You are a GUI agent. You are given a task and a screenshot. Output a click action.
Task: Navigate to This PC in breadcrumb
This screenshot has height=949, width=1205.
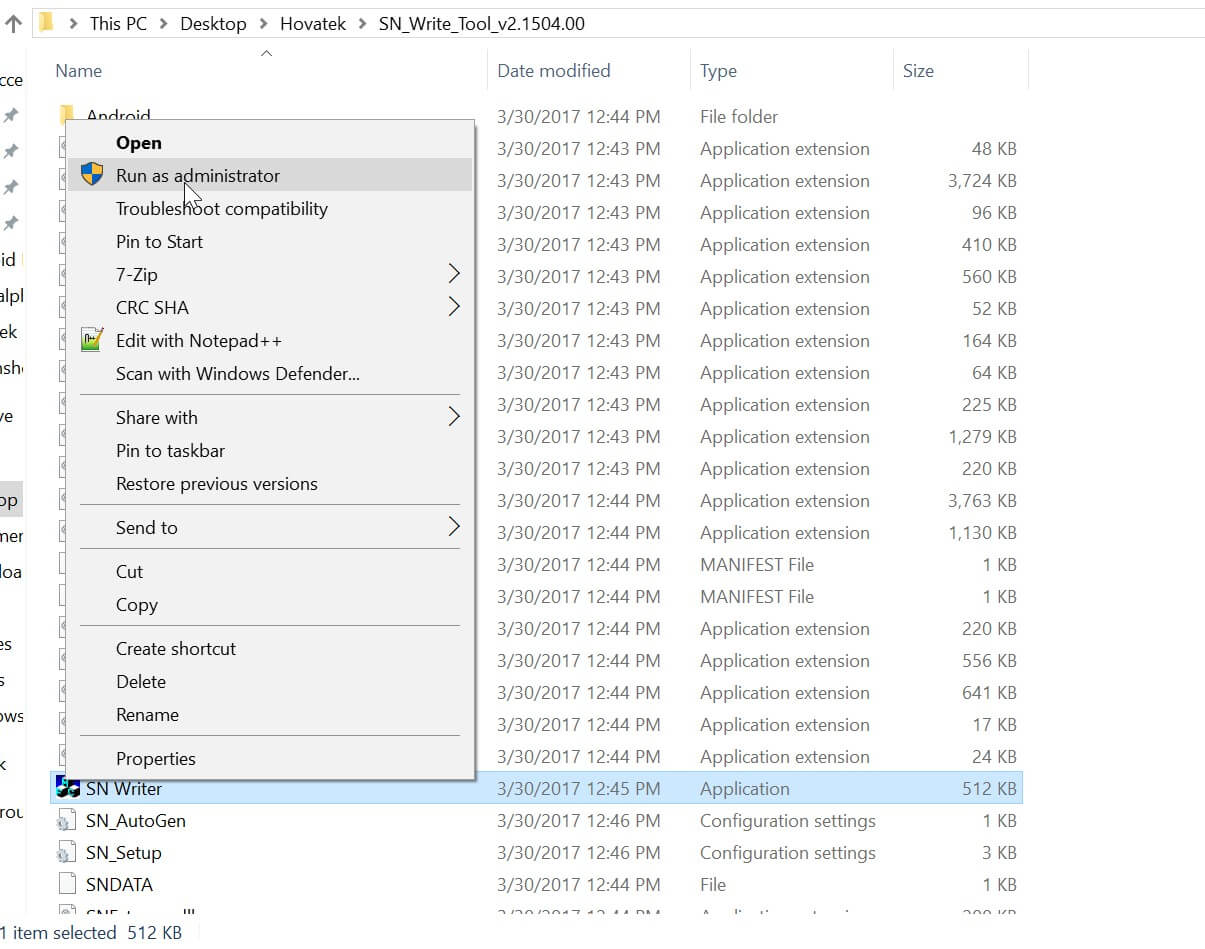coord(118,22)
